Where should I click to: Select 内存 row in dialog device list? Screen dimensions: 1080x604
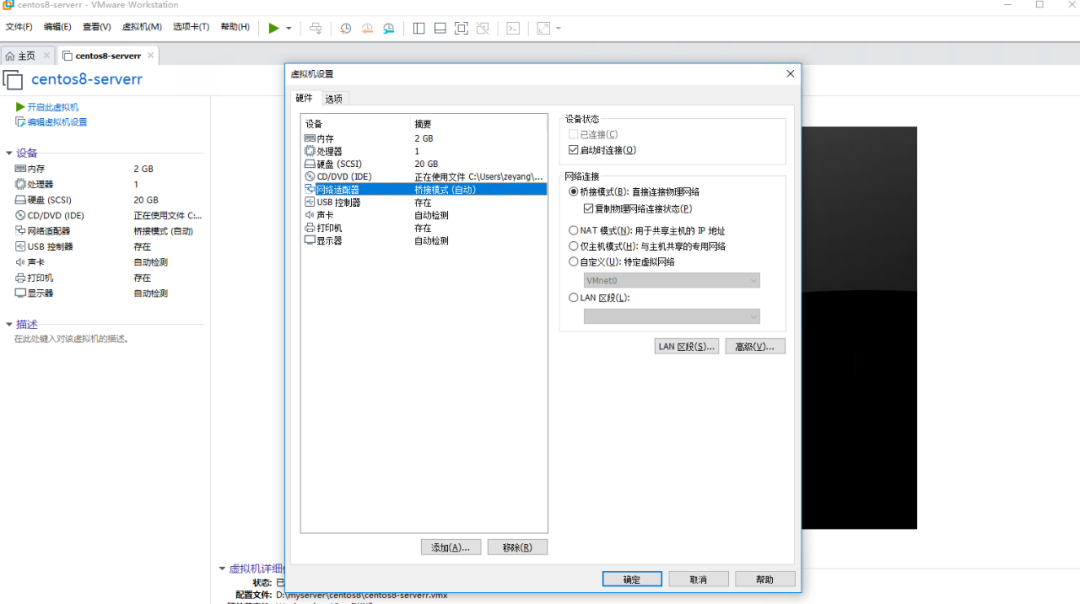pyautogui.click(x=424, y=138)
